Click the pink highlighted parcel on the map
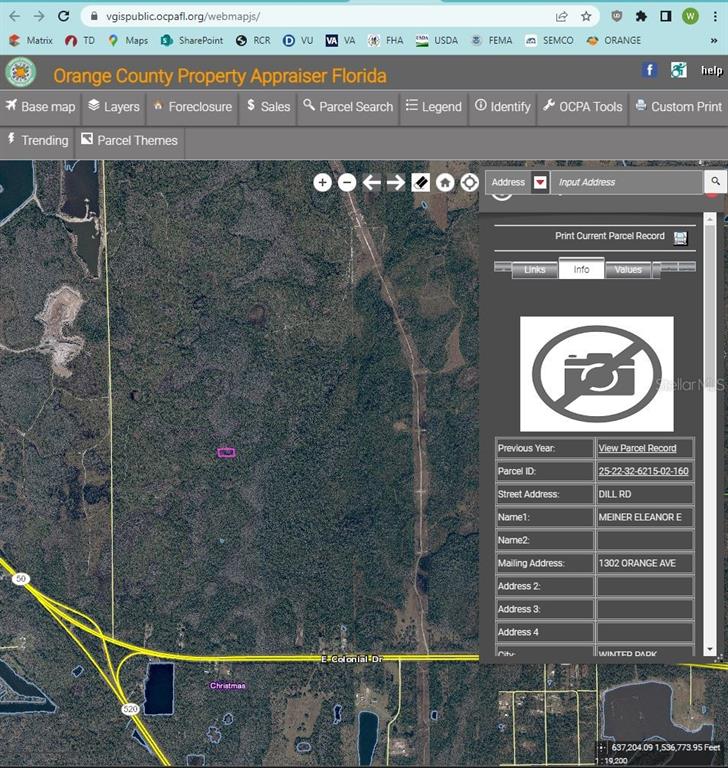 226,452
